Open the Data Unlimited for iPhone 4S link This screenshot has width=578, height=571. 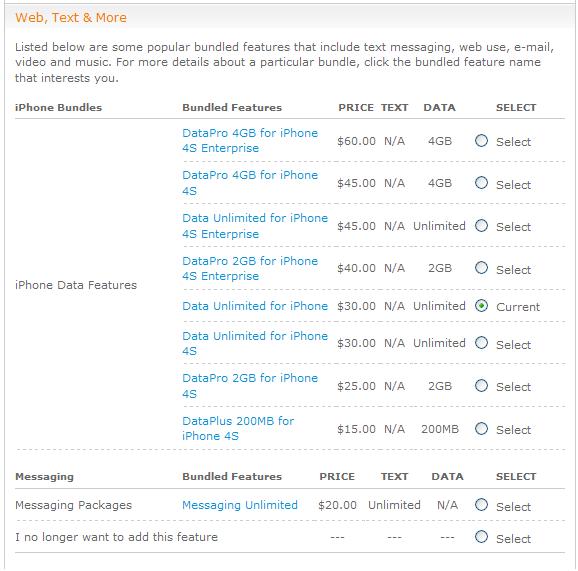(x=255, y=343)
